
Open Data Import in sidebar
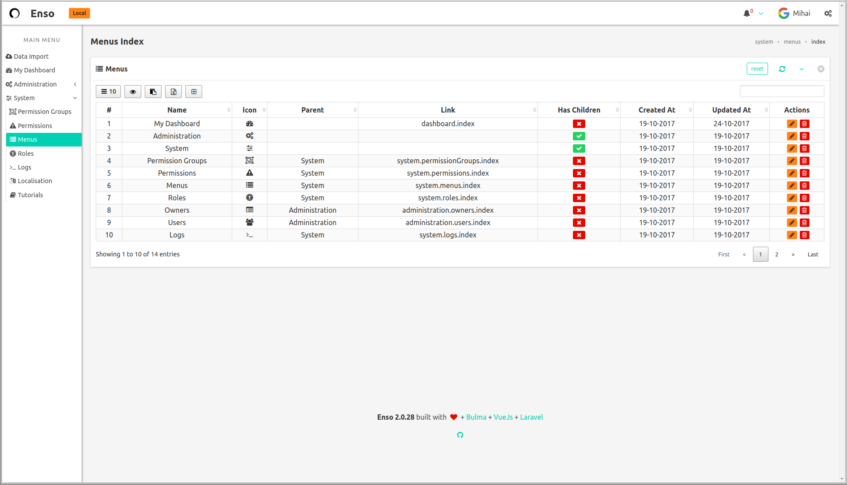27,56
